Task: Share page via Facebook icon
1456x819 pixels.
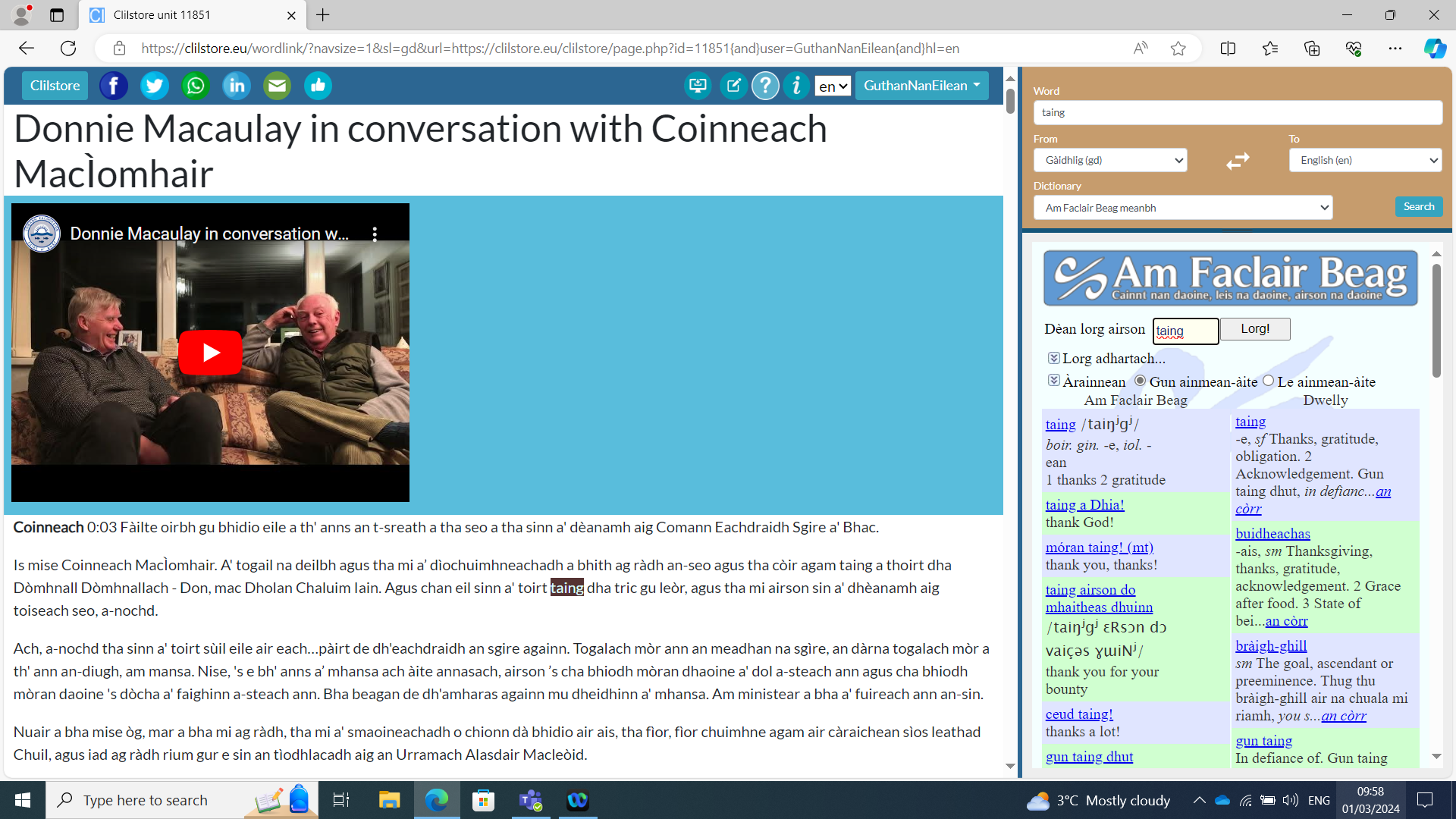Action: click(x=114, y=86)
